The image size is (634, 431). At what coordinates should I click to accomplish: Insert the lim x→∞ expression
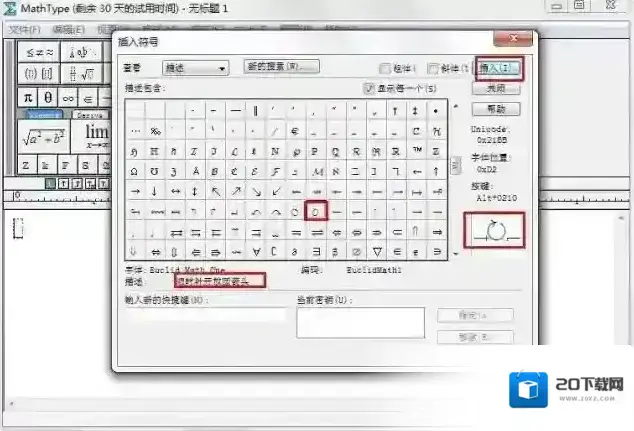point(96,137)
